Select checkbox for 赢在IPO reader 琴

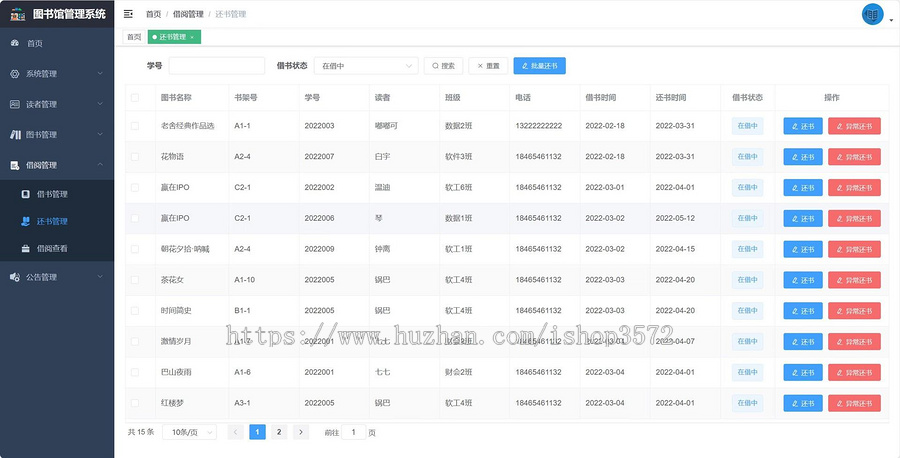coord(135,218)
